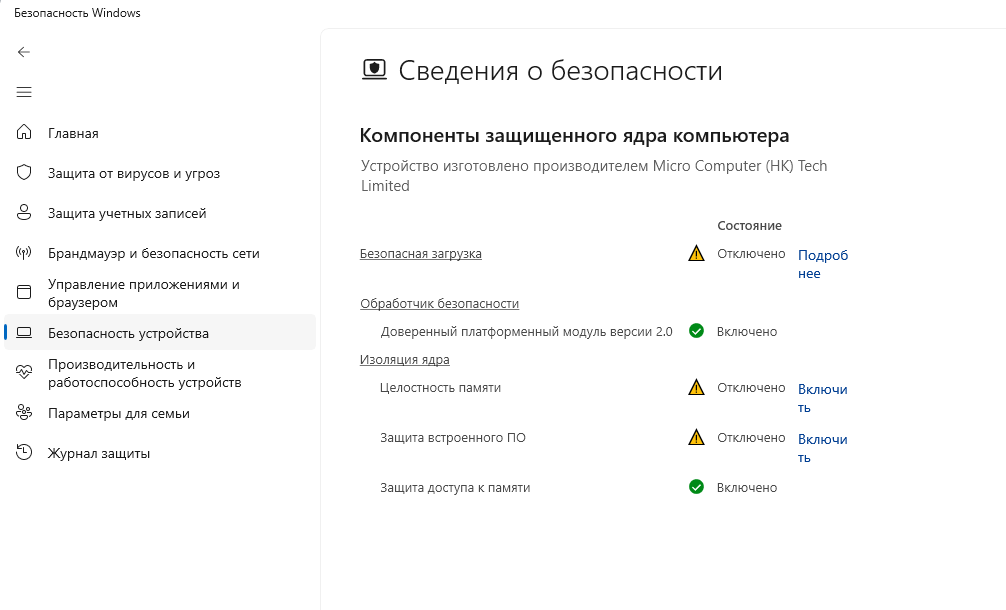Click Изоляция ядра underlined heading
Viewport: 1006px width, 610px height.
[x=404, y=360]
